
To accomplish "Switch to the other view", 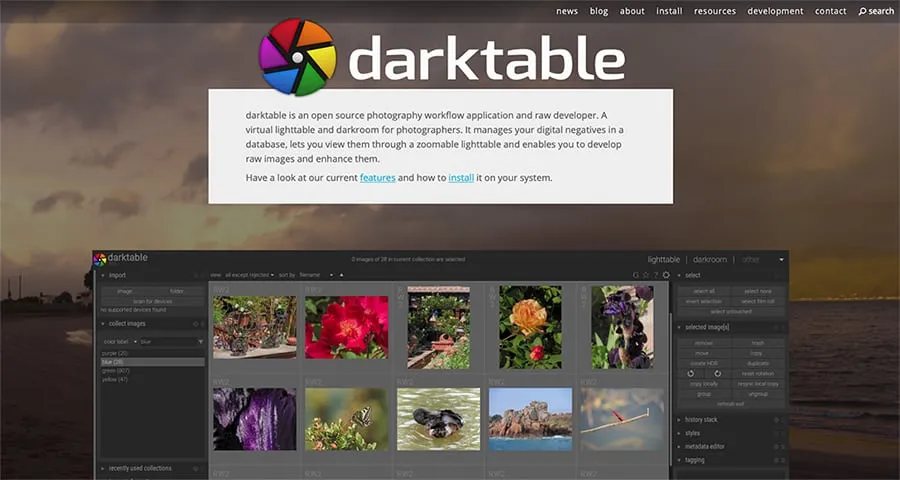I will 750,260.
